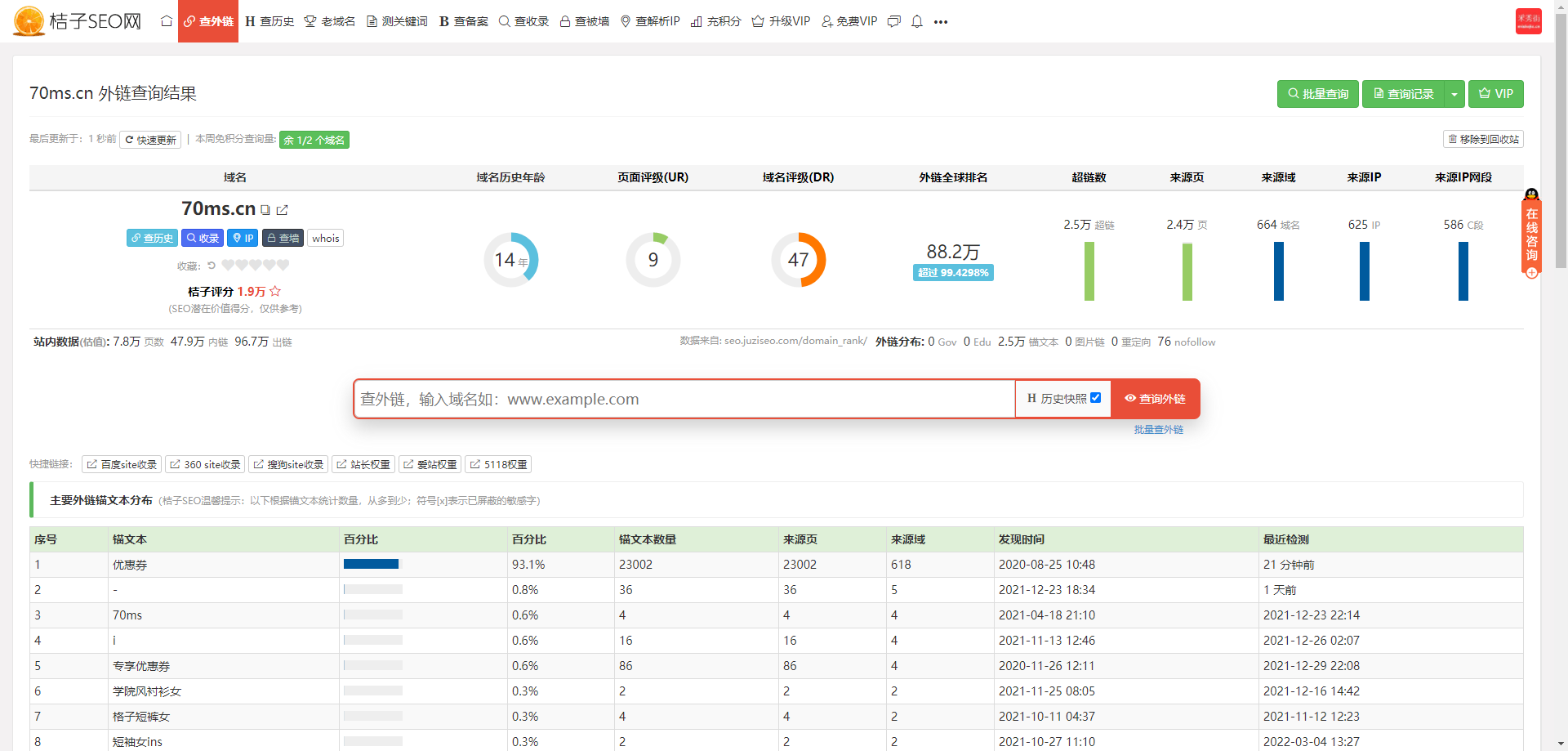Open the 站长权重 quick link
1568x751 pixels.
363,464
